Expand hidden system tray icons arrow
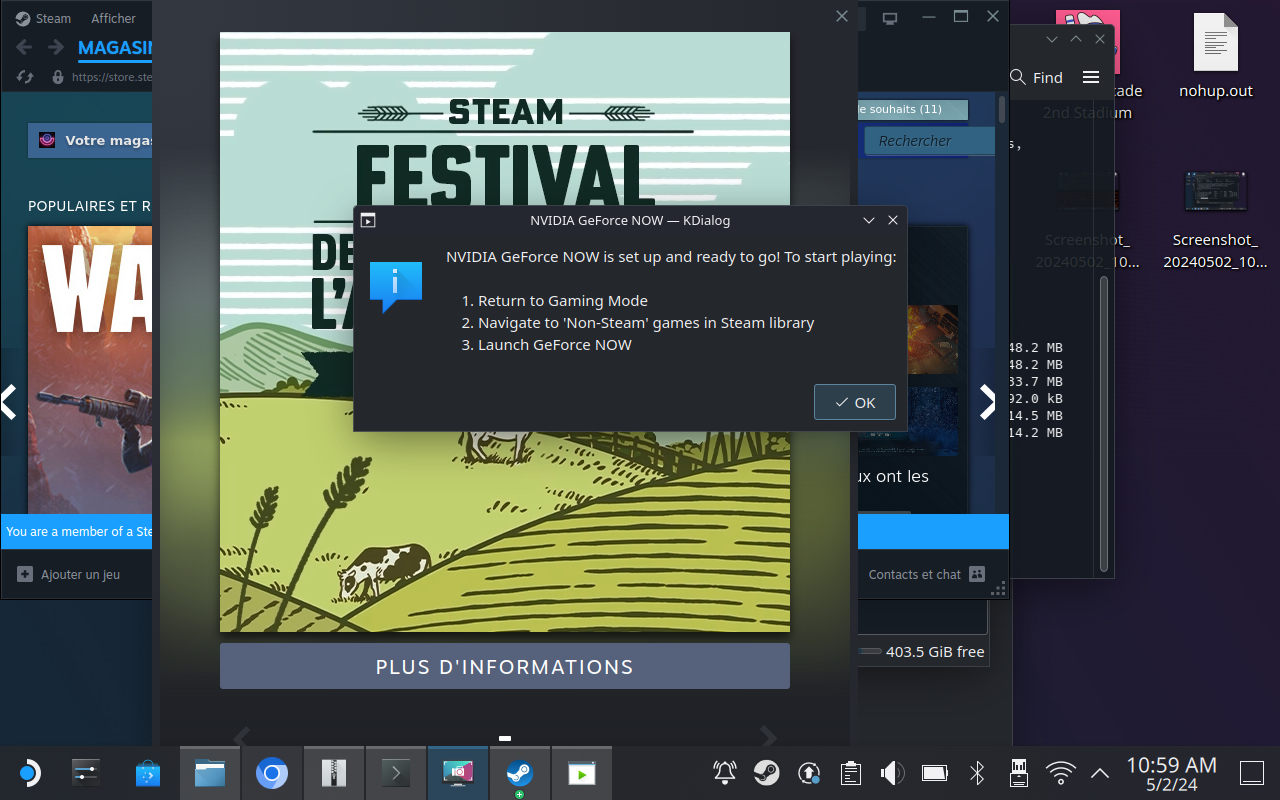 click(x=1100, y=773)
